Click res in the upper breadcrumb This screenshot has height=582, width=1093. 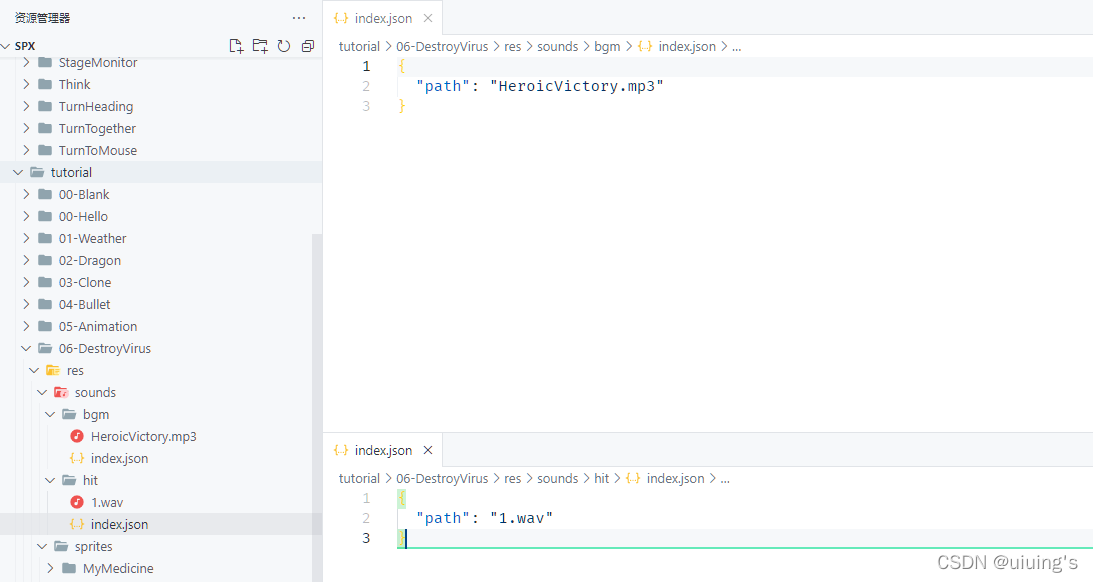tap(512, 47)
